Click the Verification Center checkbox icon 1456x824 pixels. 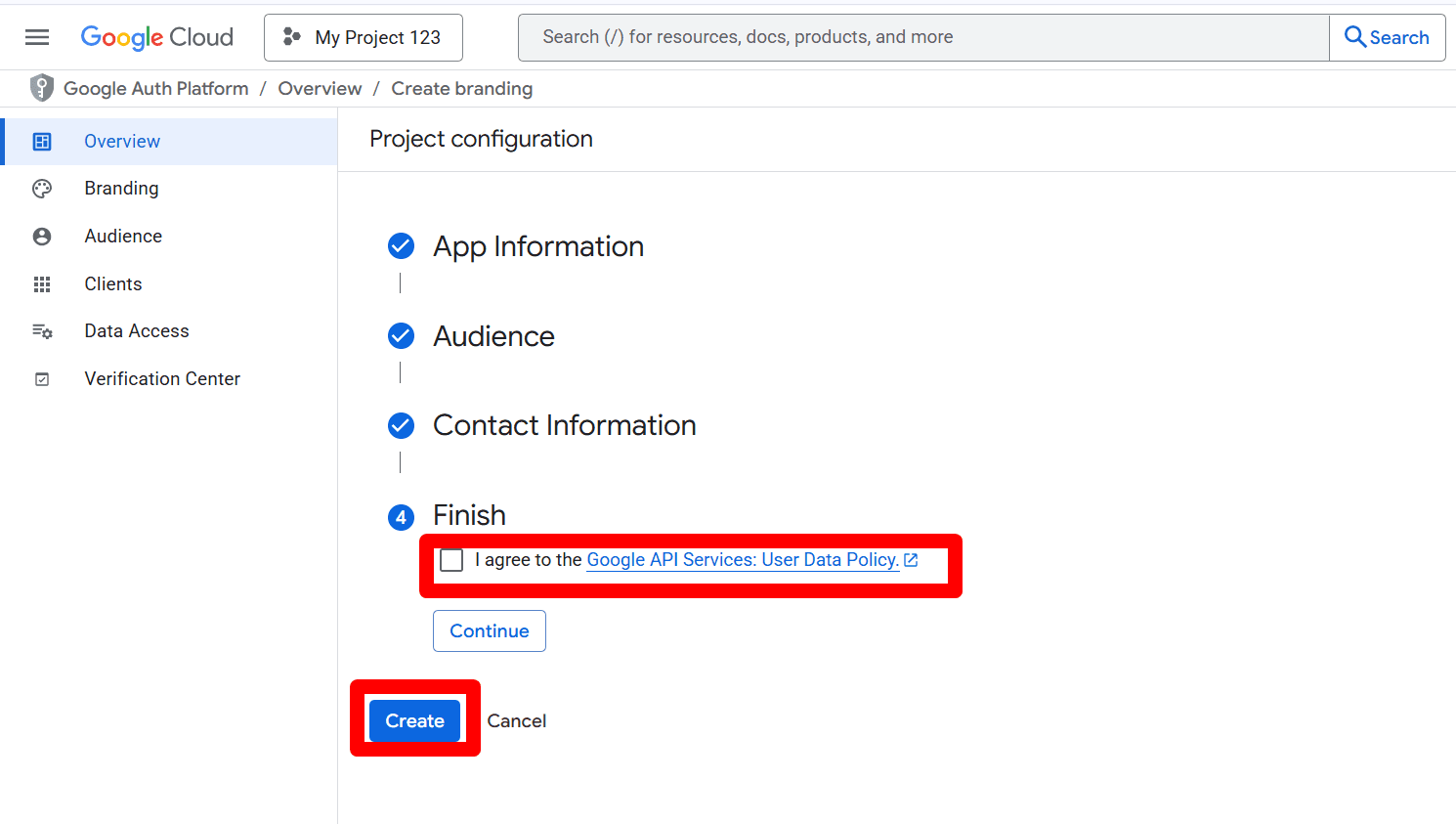42,379
